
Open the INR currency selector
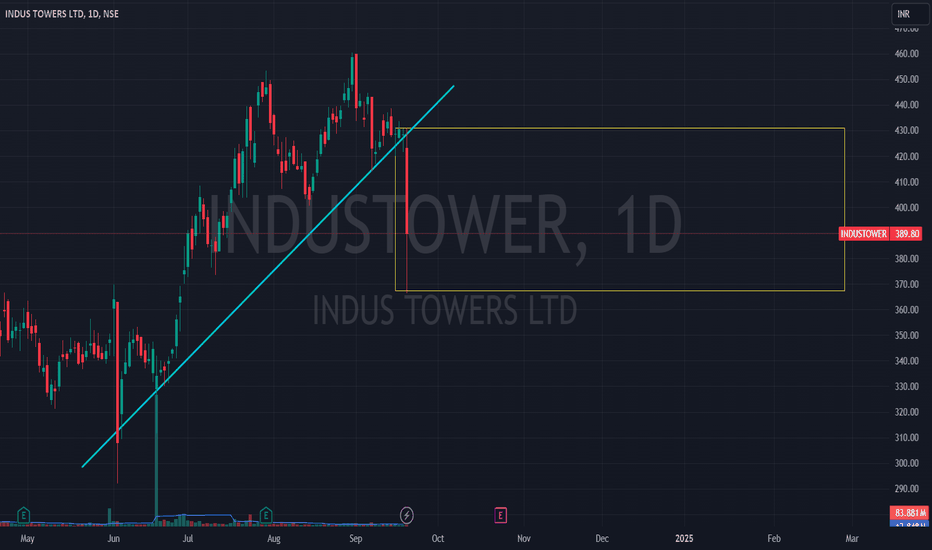[x=909, y=14]
